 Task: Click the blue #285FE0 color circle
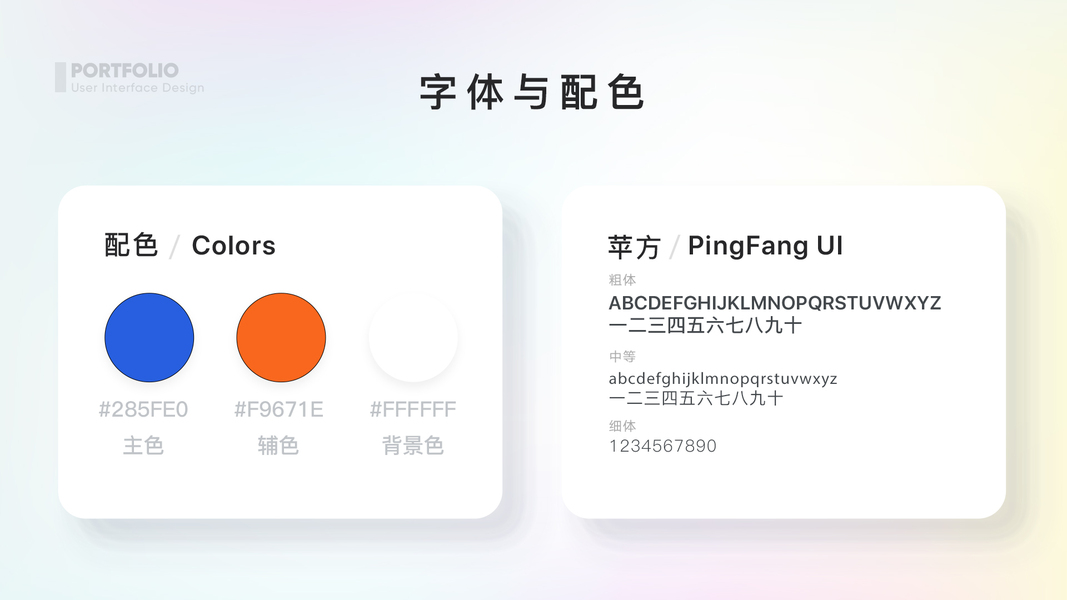149,337
